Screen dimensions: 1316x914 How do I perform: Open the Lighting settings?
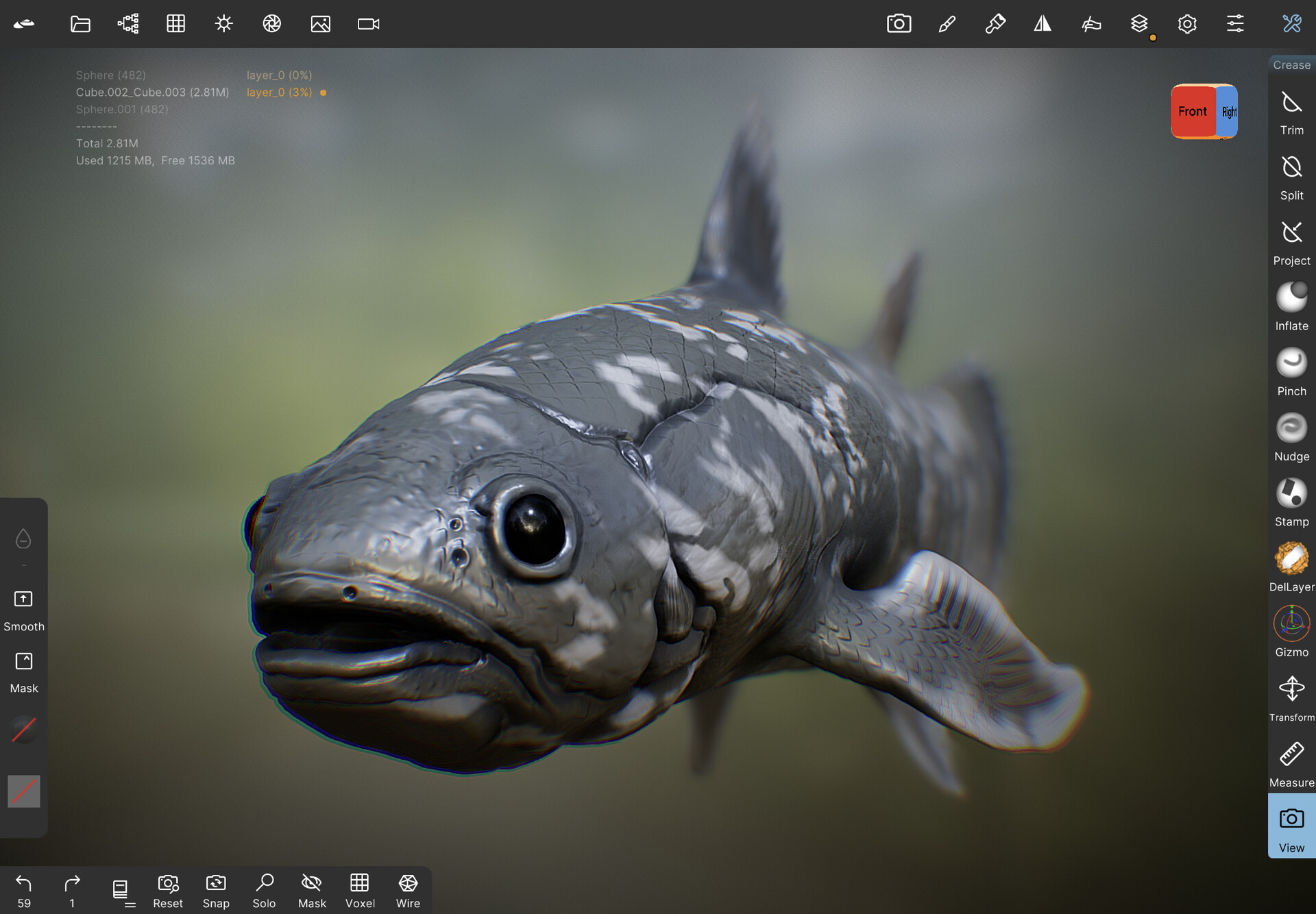click(223, 23)
